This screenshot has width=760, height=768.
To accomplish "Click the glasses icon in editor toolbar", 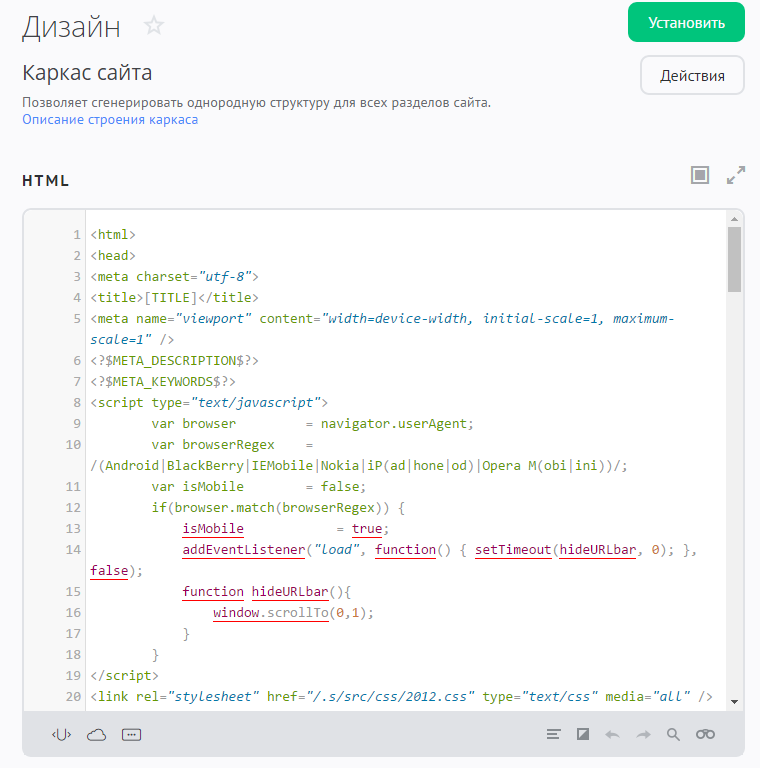I will 706,735.
